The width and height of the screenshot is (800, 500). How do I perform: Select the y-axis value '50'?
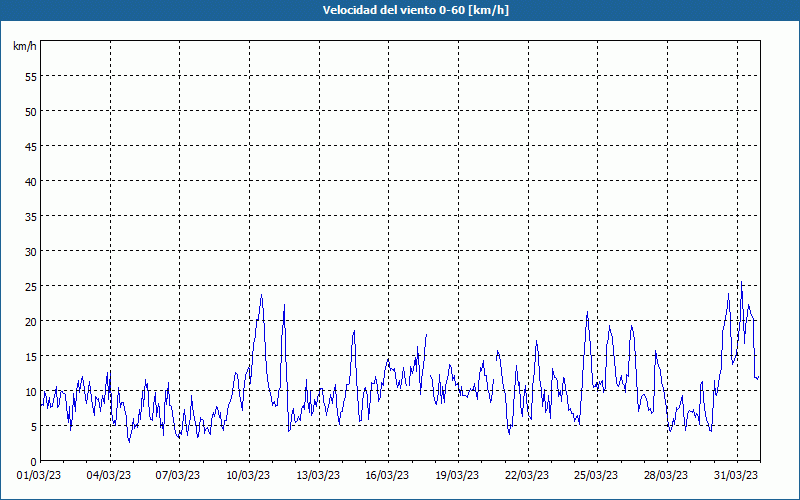point(31,112)
